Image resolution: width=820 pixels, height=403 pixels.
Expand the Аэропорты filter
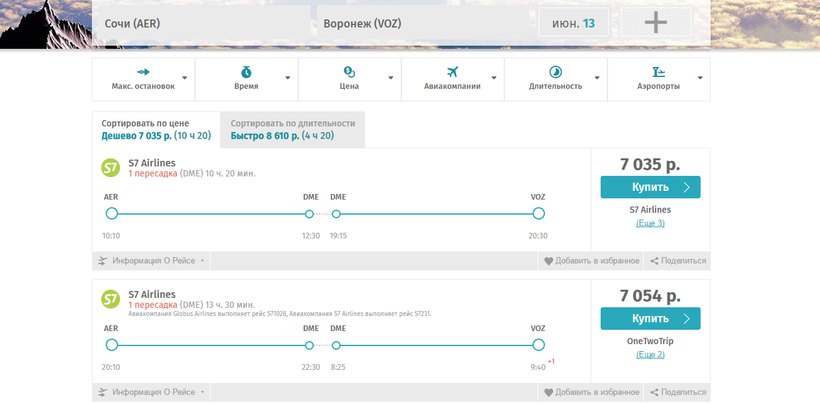[x=659, y=79]
